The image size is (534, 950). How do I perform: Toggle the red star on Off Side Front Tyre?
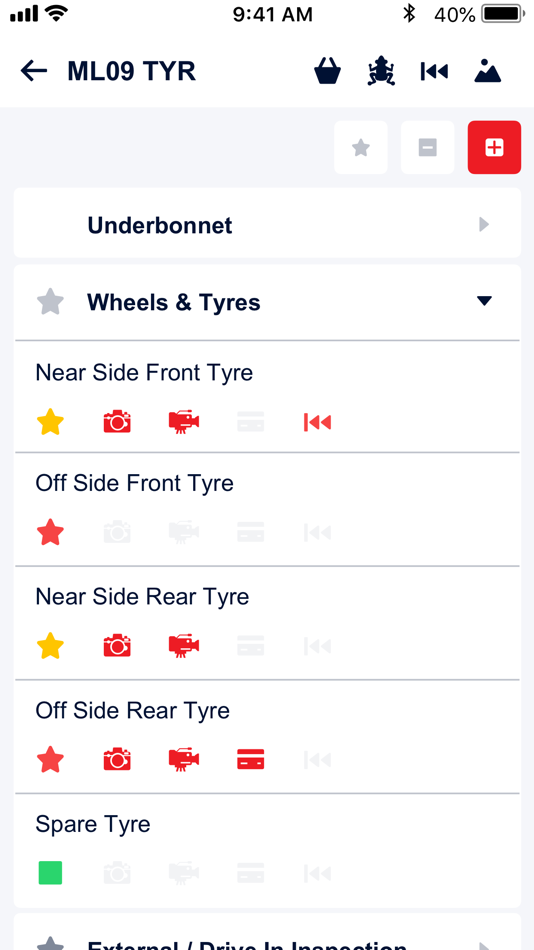click(50, 533)
